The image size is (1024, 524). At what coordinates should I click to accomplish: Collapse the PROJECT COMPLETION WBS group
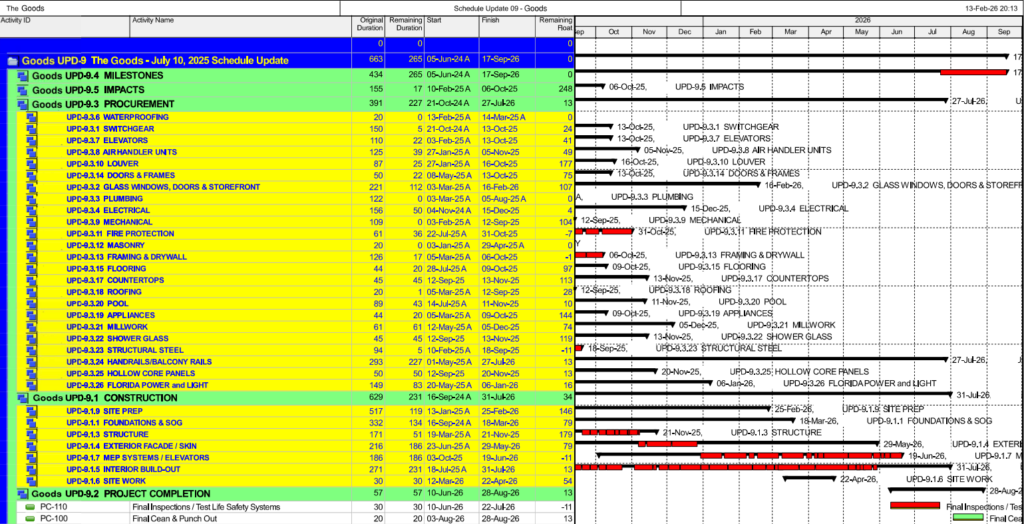click(22, 493)
